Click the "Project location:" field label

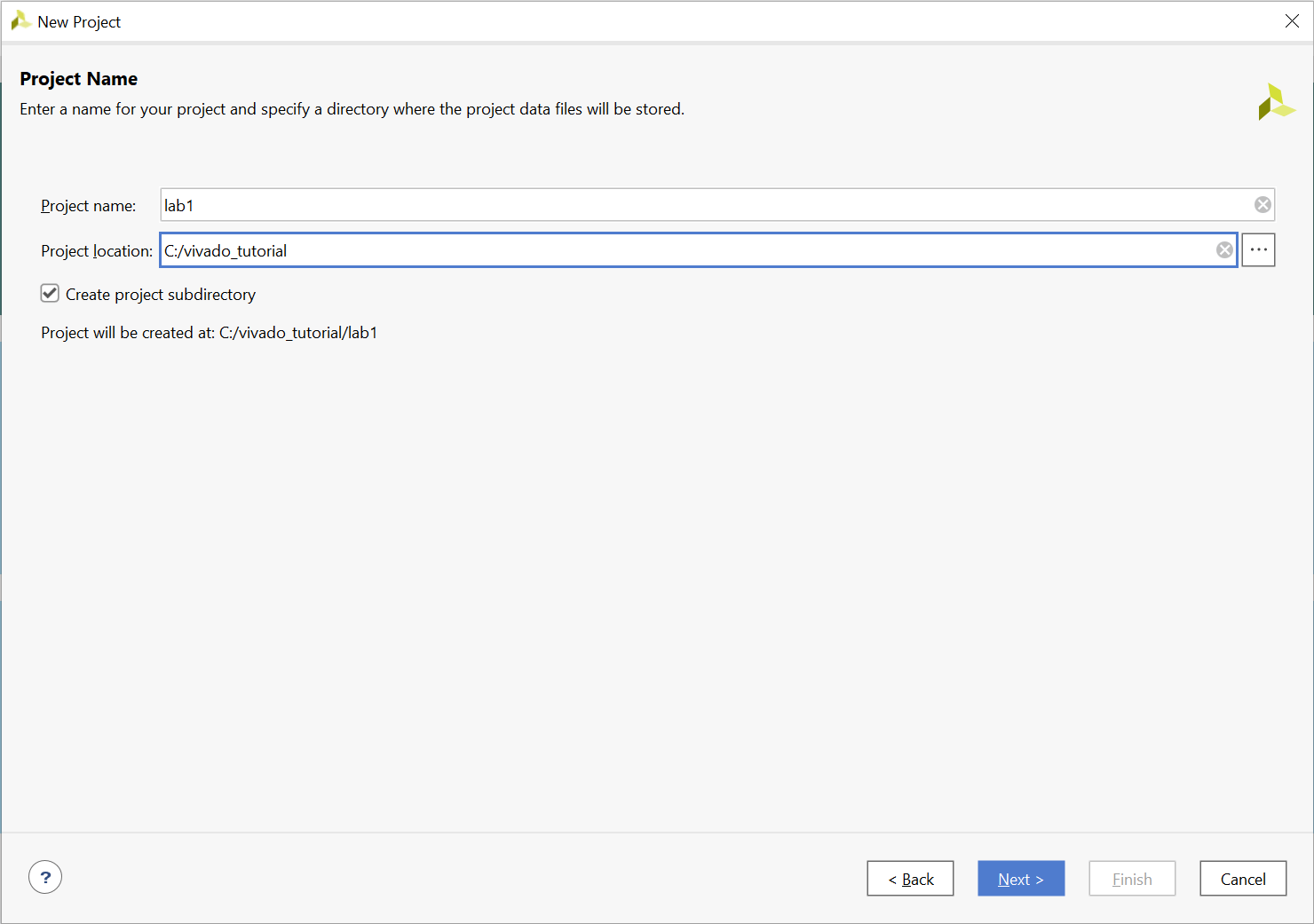coord(96,251)
